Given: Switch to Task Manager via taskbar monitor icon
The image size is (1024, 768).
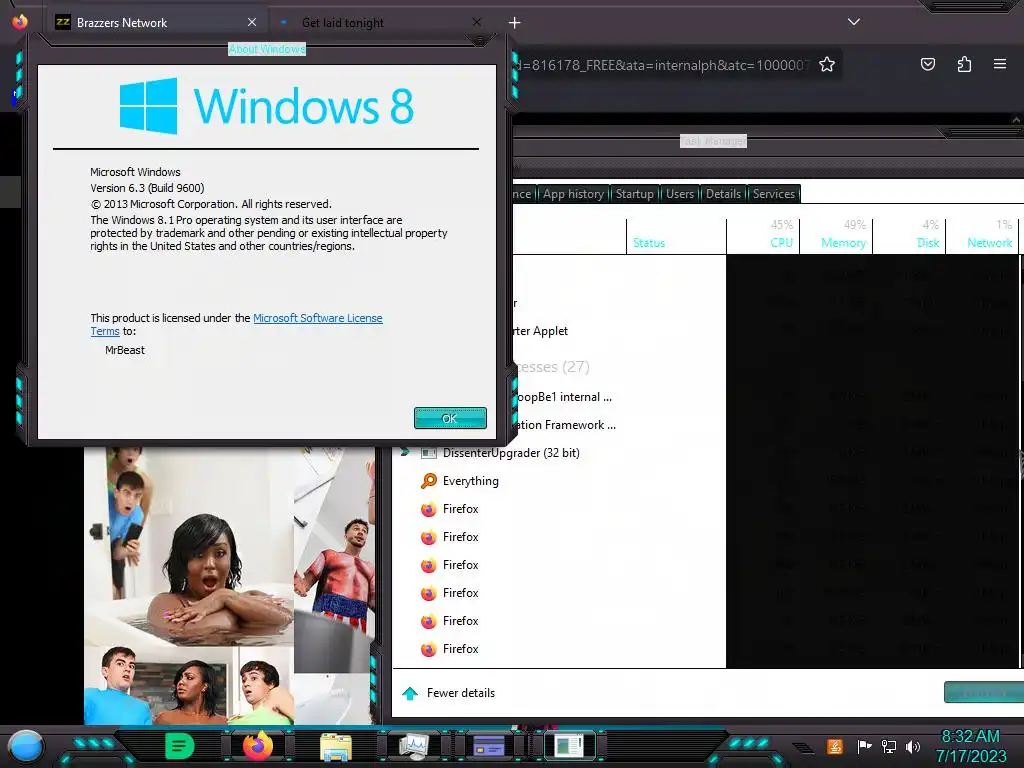Looking at the screenshot, I should (x=413, y=747).
